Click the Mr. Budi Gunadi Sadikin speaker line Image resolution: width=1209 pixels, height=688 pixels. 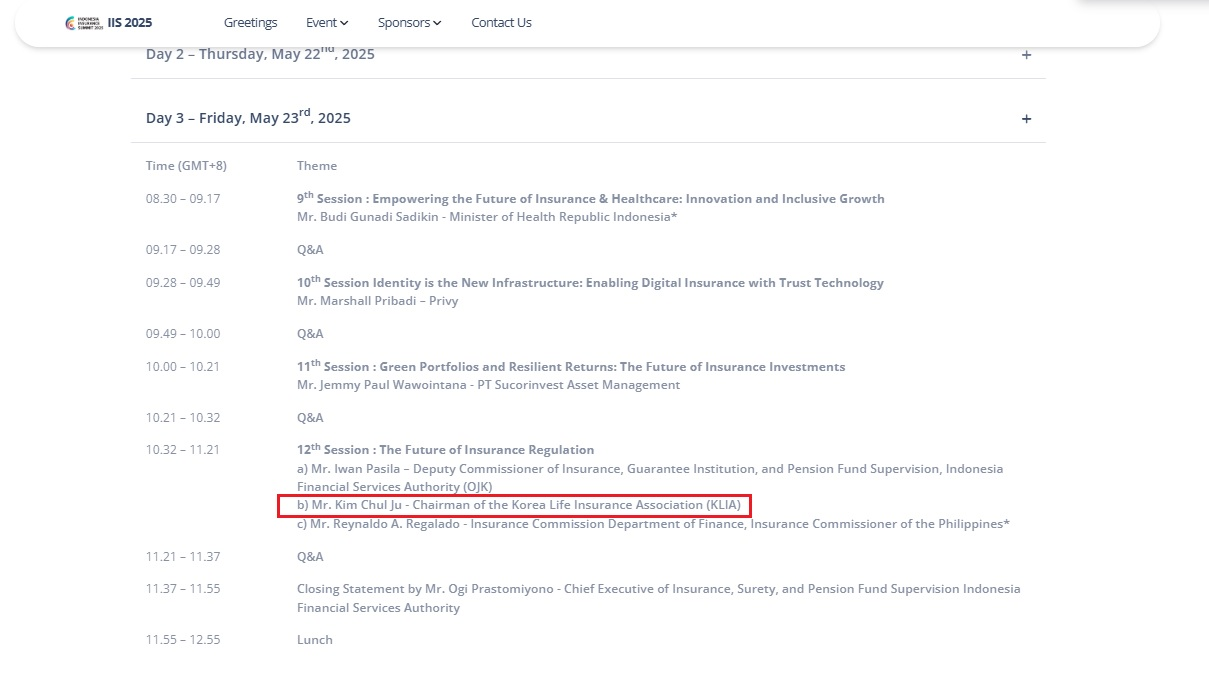click(487, 217)
